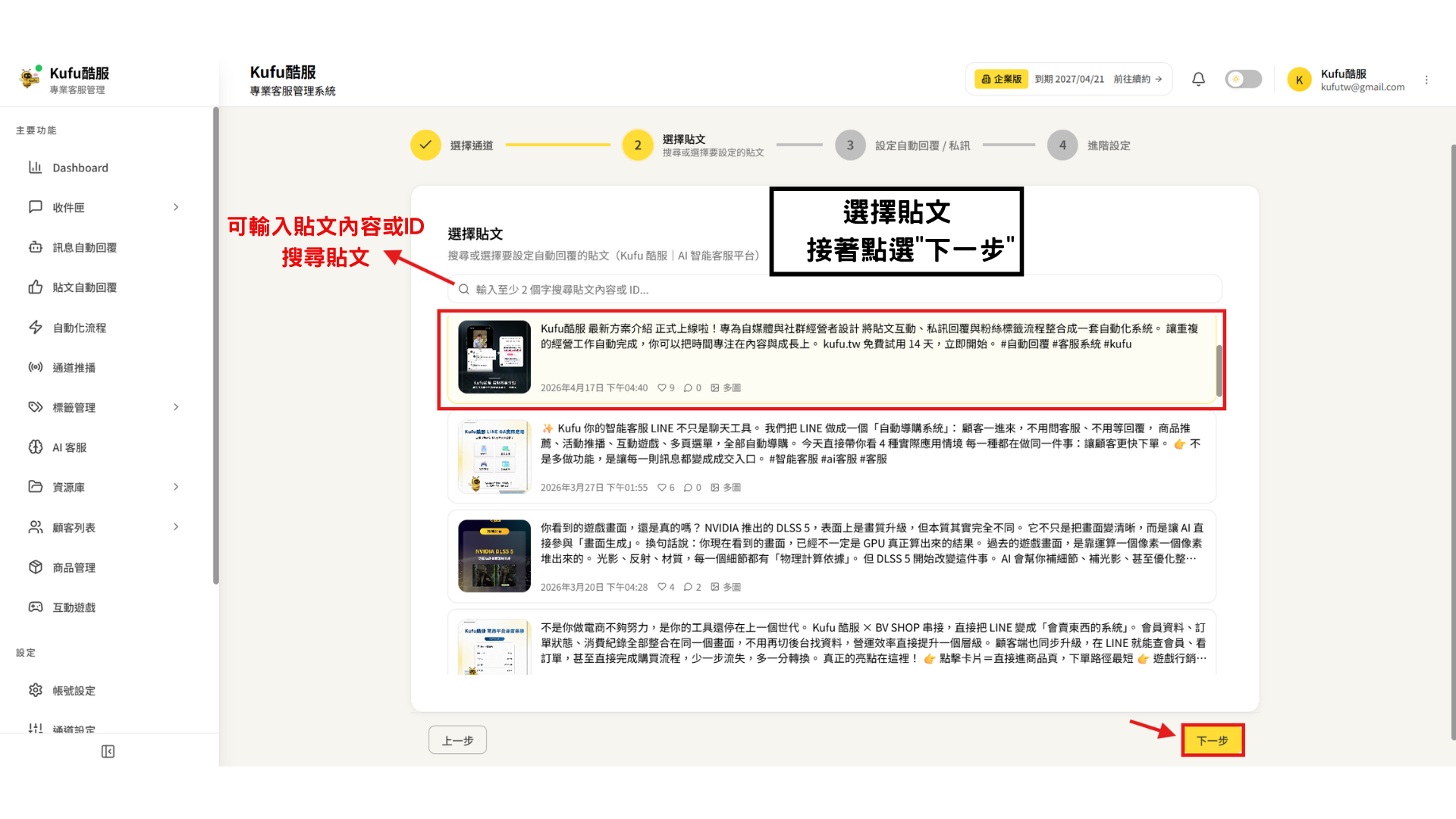Click the yellow K avatar
The image size is (1456, 819).
[1299, 80]
